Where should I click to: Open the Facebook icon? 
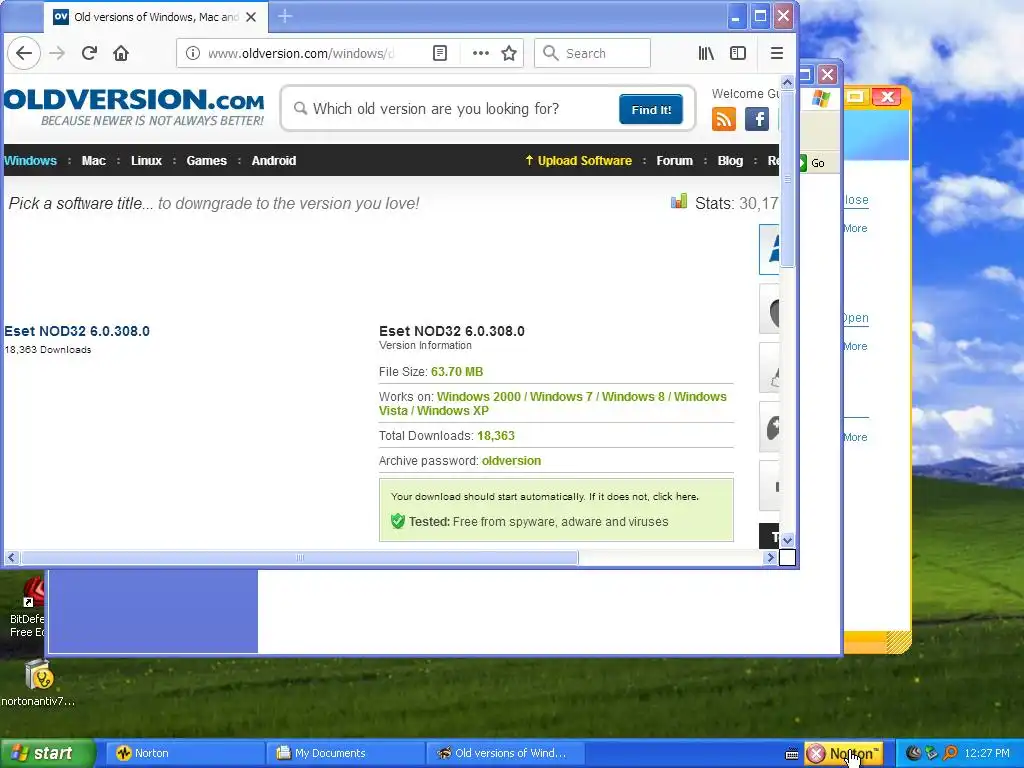pos(757,119)
